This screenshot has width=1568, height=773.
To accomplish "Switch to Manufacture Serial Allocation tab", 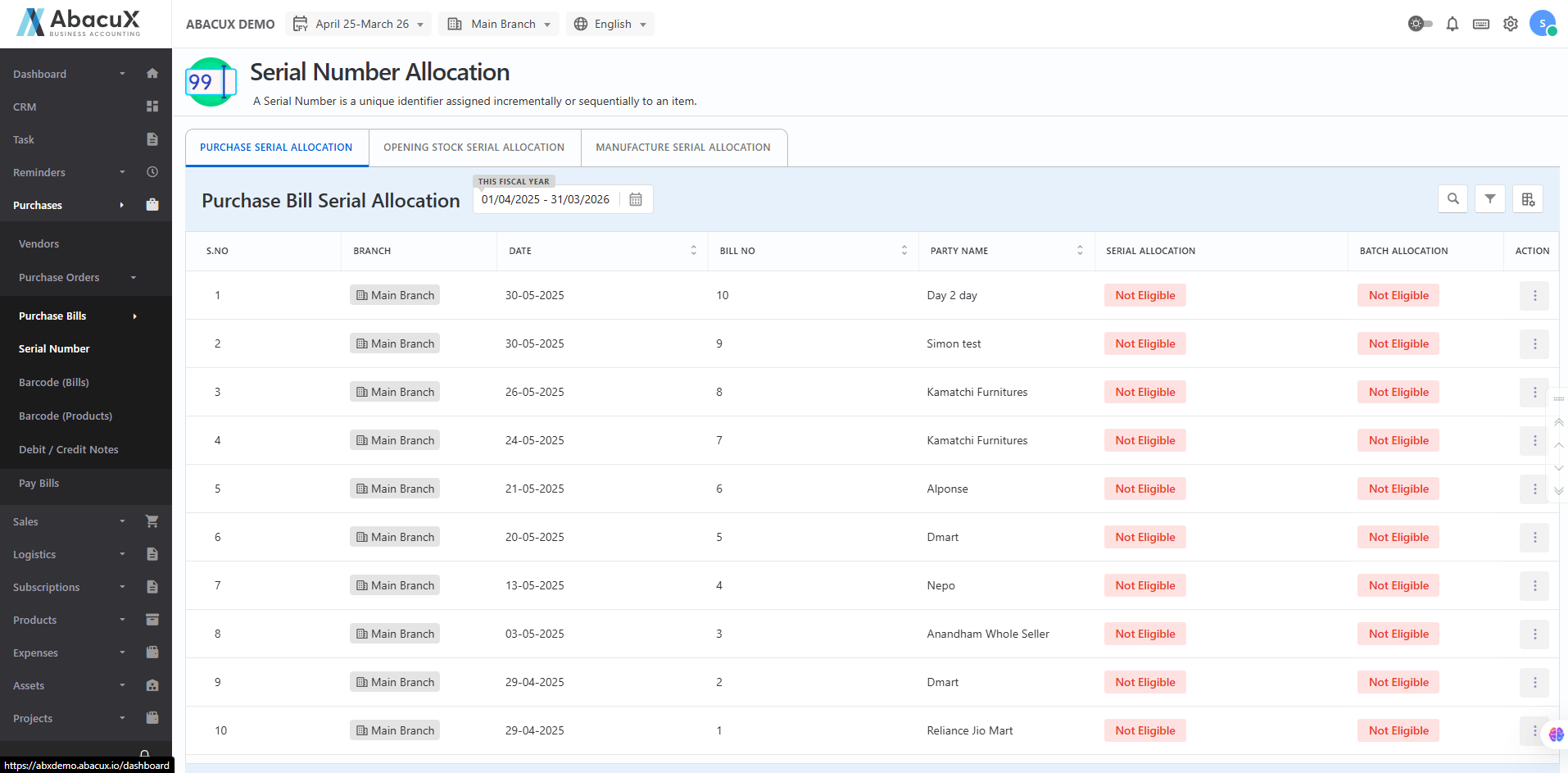I will [x=682, y=148].
